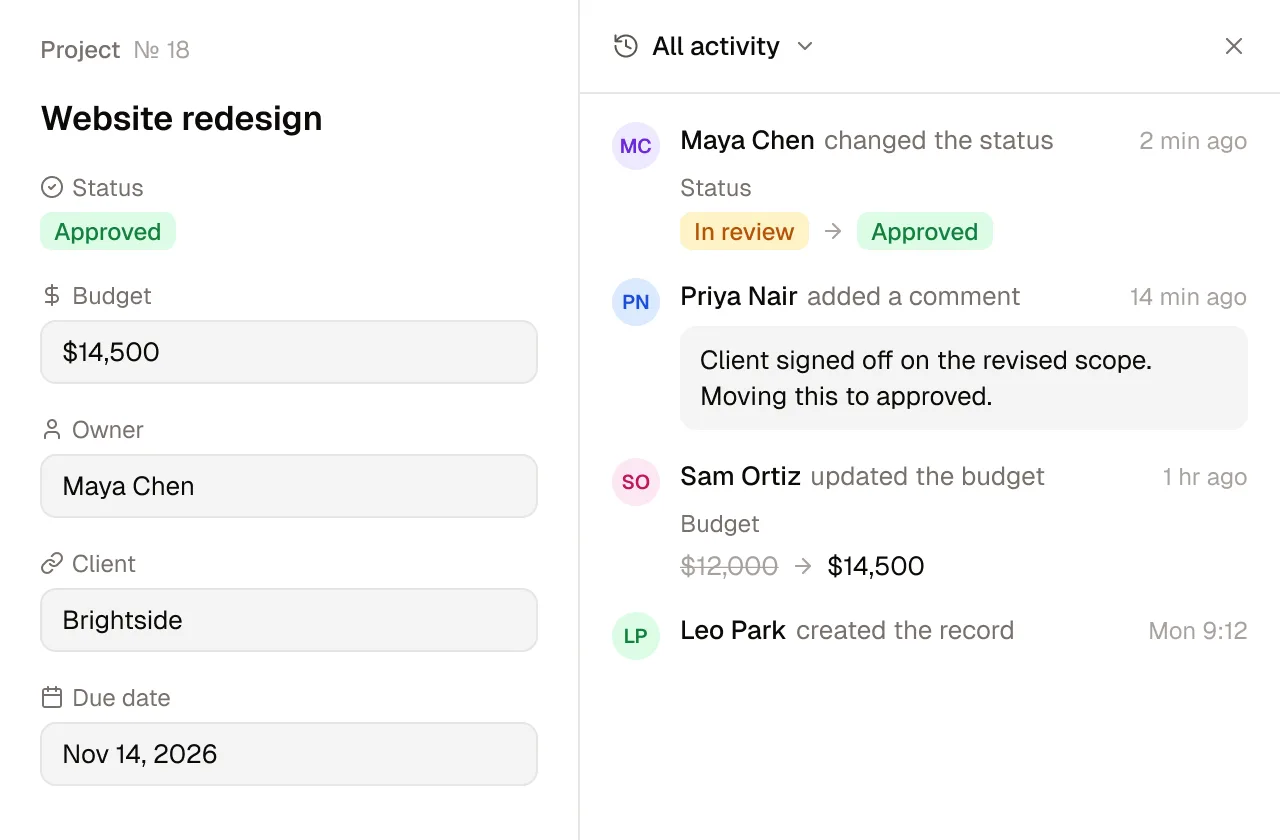Click the Status label in Maya's activity entry
The height and width of the screenshot is (840, 1280).
tap(716, 188)
